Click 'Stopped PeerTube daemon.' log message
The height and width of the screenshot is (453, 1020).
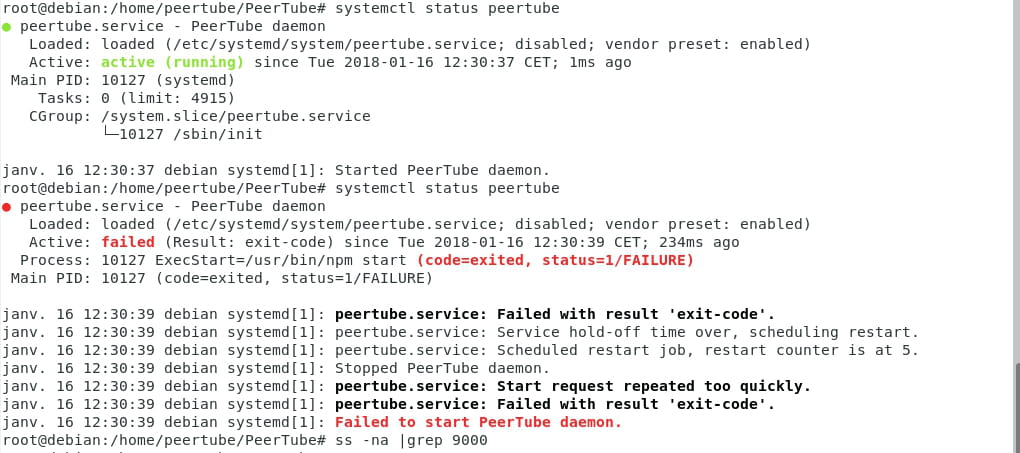tap(442, 368)
